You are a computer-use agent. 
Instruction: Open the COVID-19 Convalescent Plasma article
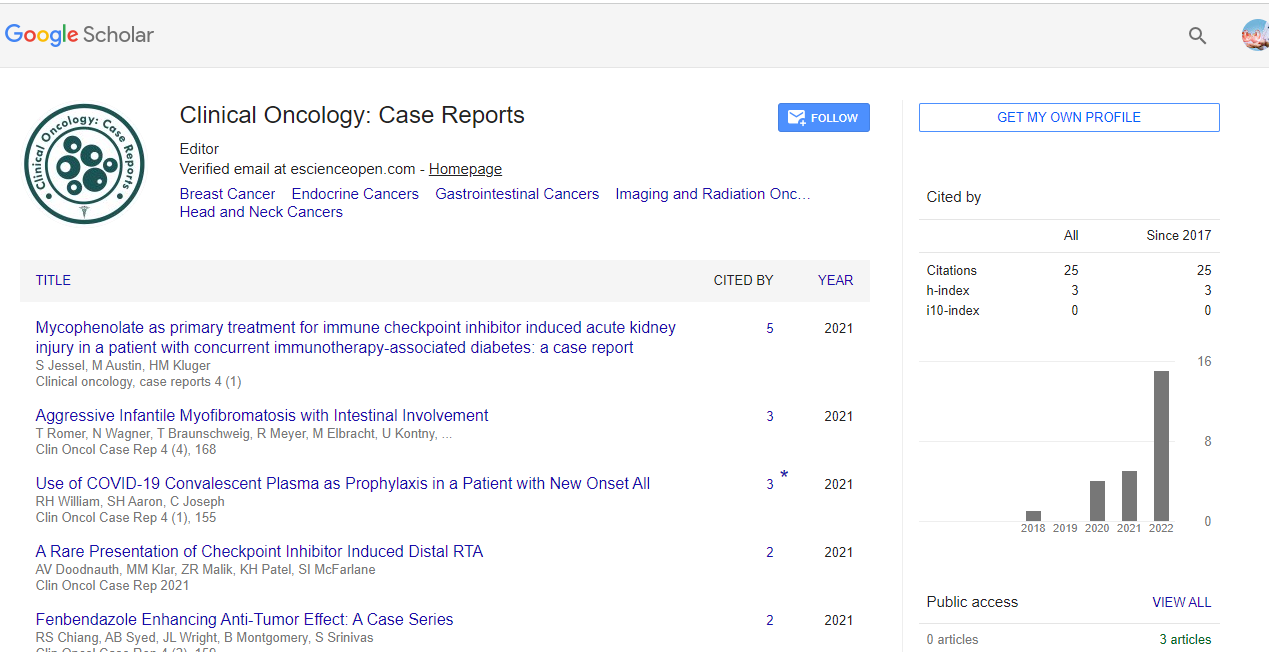click(x=343, y=483)
